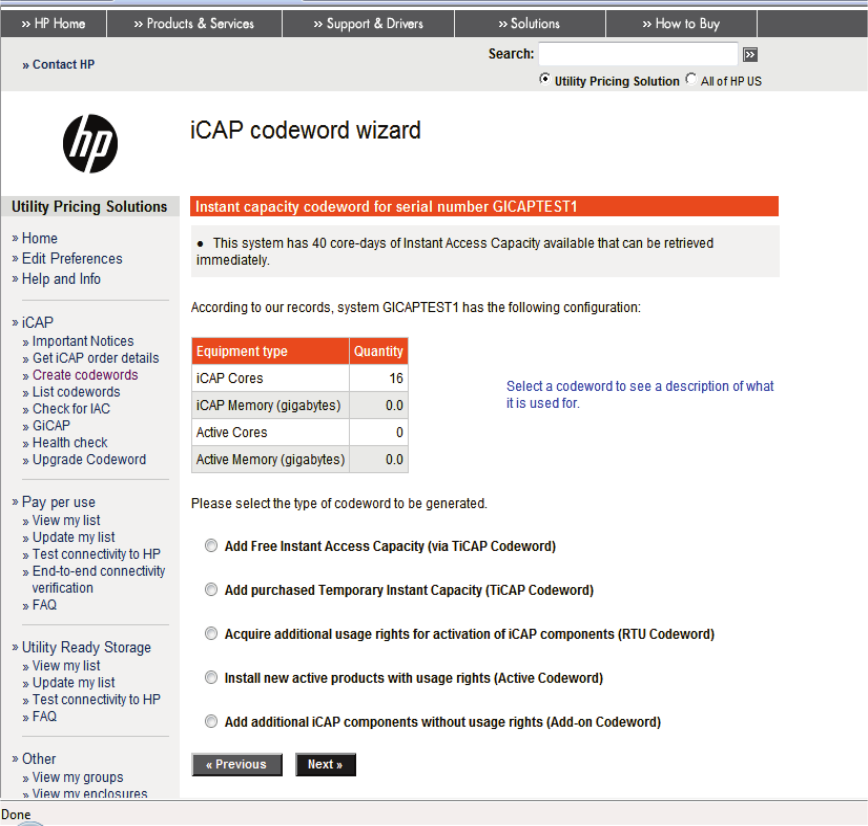Open List codewords link
Viewport: 868px width, 826px height.
[x=76, y=392]
